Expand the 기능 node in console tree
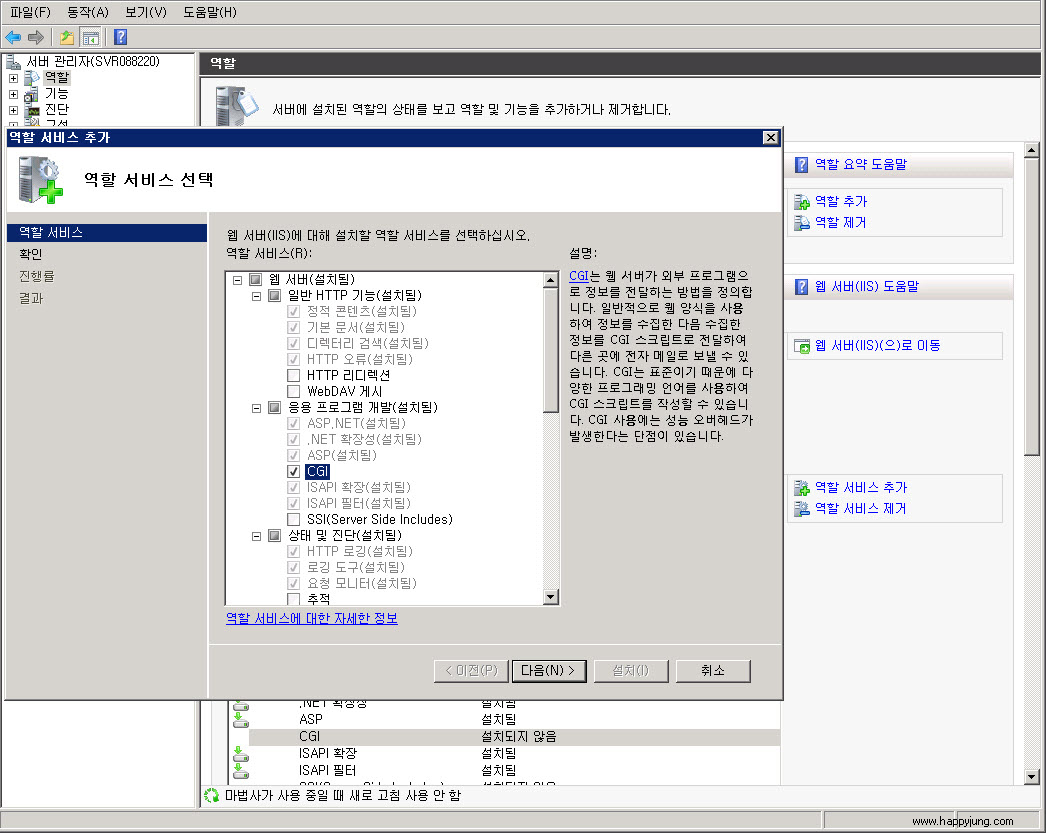 click(13, 95)
